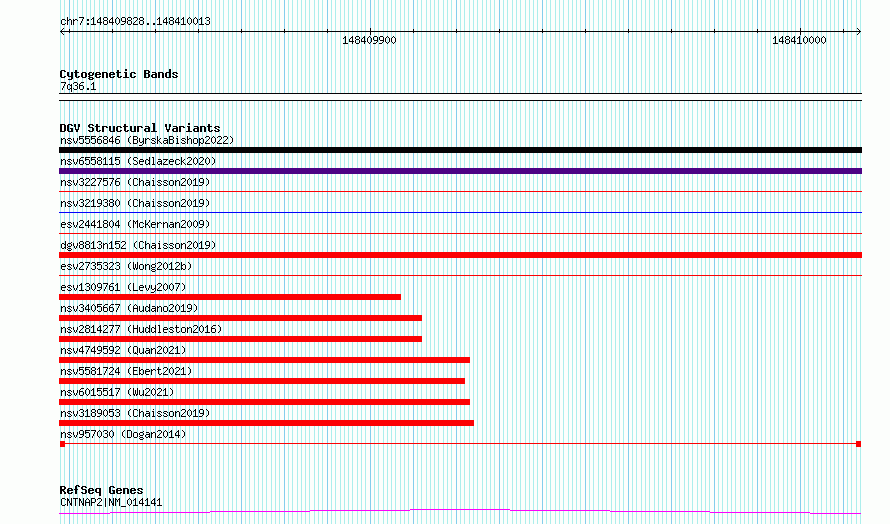Click the left arrow on the chromosome ruler
This screenshot has width=890, height=524.
point(62,32)
